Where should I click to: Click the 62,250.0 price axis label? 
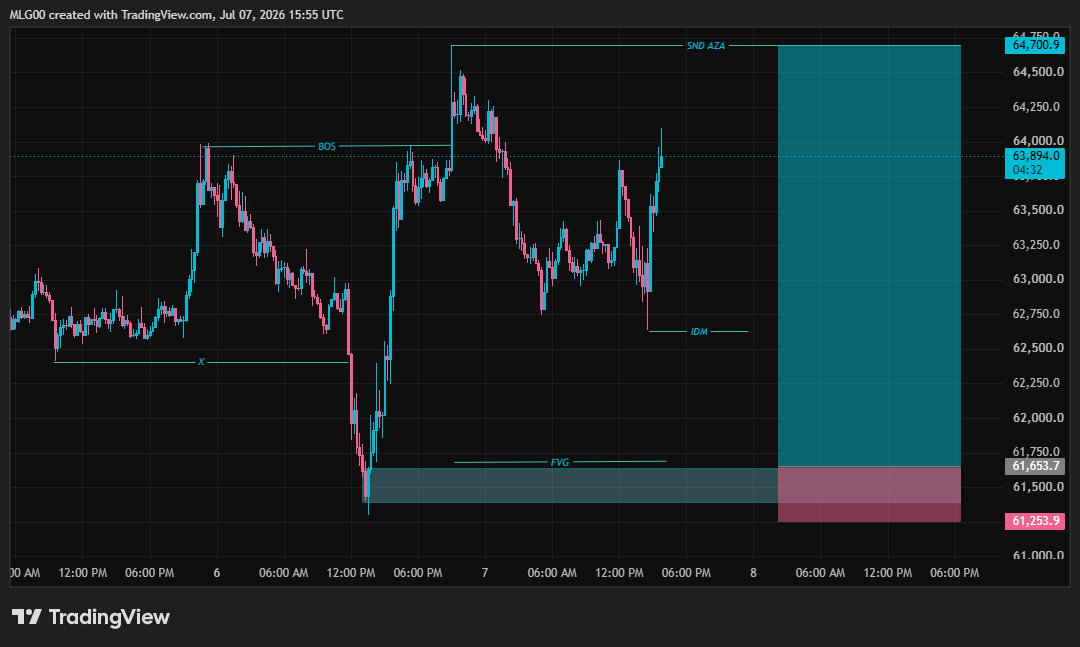(1036, 382)
